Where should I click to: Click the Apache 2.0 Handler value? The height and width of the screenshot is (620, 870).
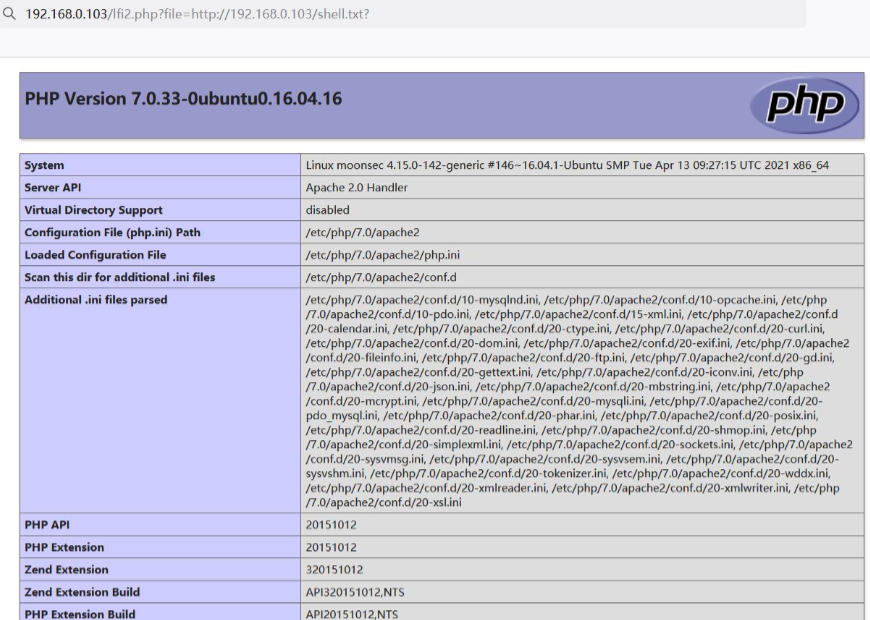coord(357,188)
